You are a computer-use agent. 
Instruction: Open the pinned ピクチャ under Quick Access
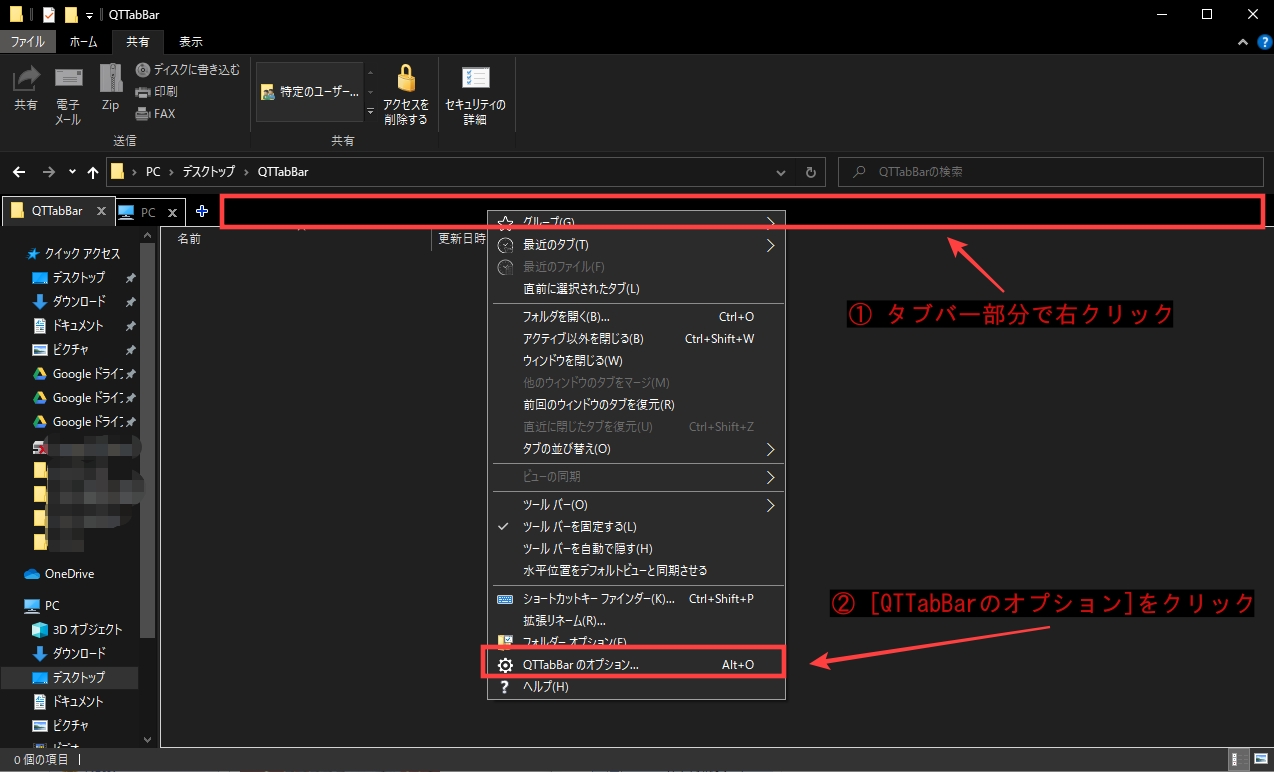(x=71, y=350)
